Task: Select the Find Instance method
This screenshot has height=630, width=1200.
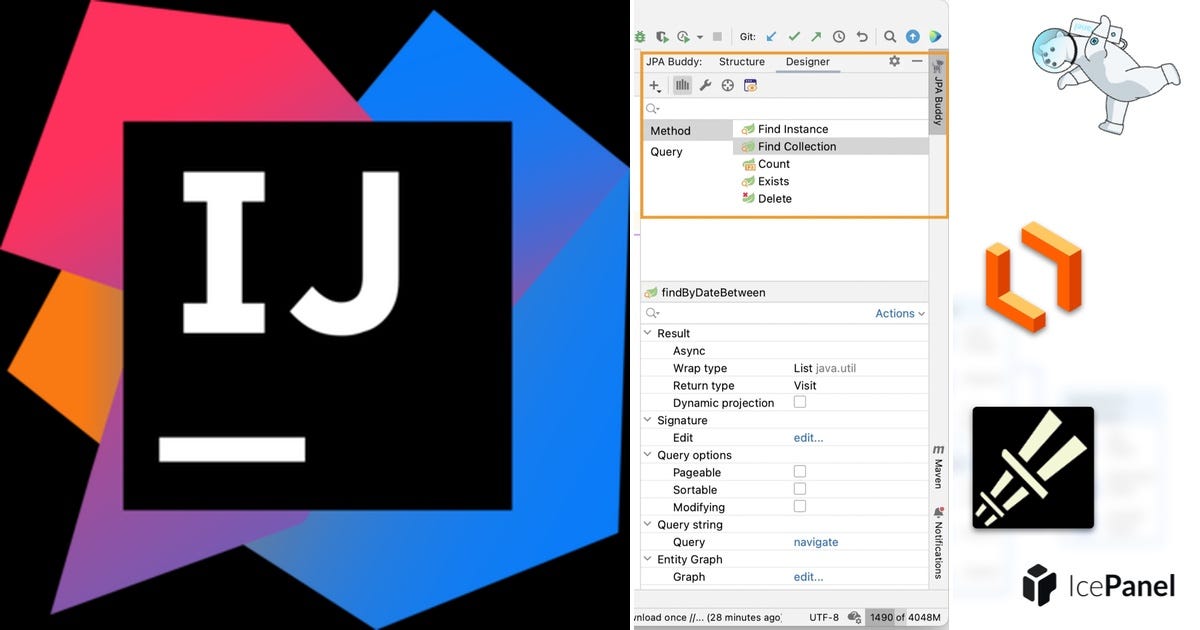Action: click(x=792, y=128)
